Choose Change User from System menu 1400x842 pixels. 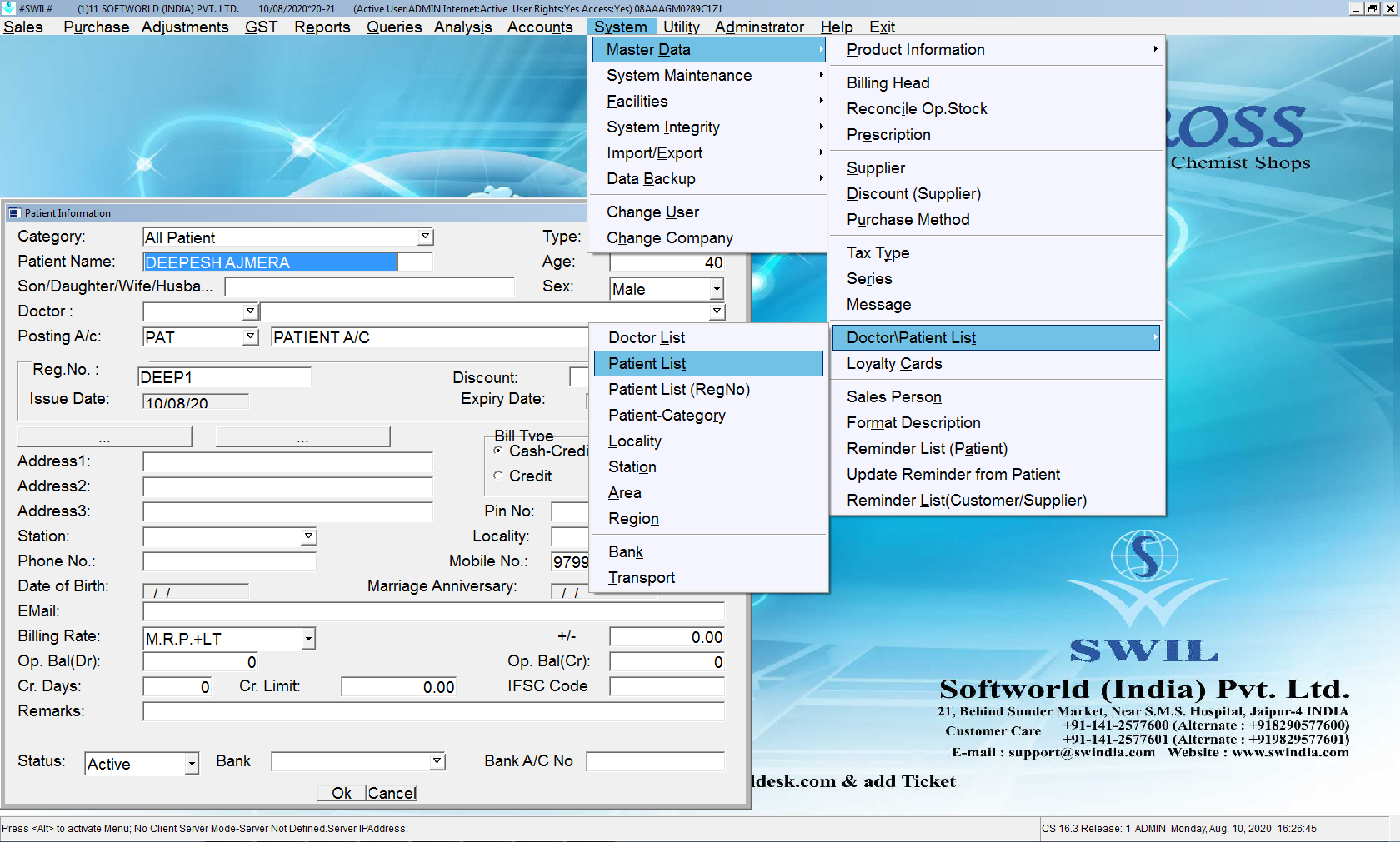coord(708,212)
